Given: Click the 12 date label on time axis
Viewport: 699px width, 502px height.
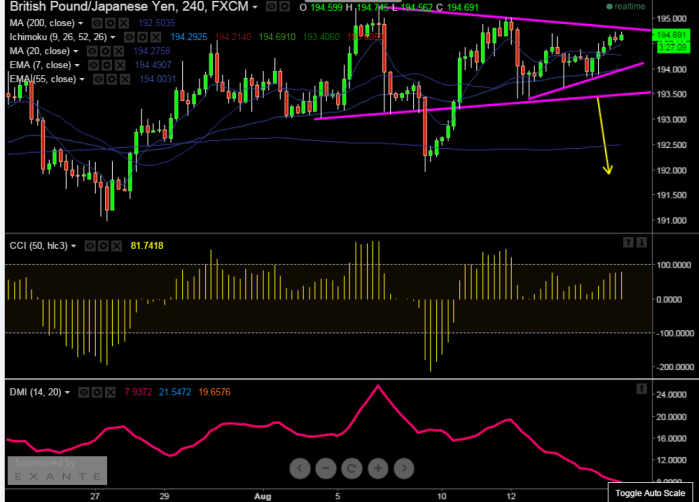Looking at the screenshot, I should click(x=511, y=496).
